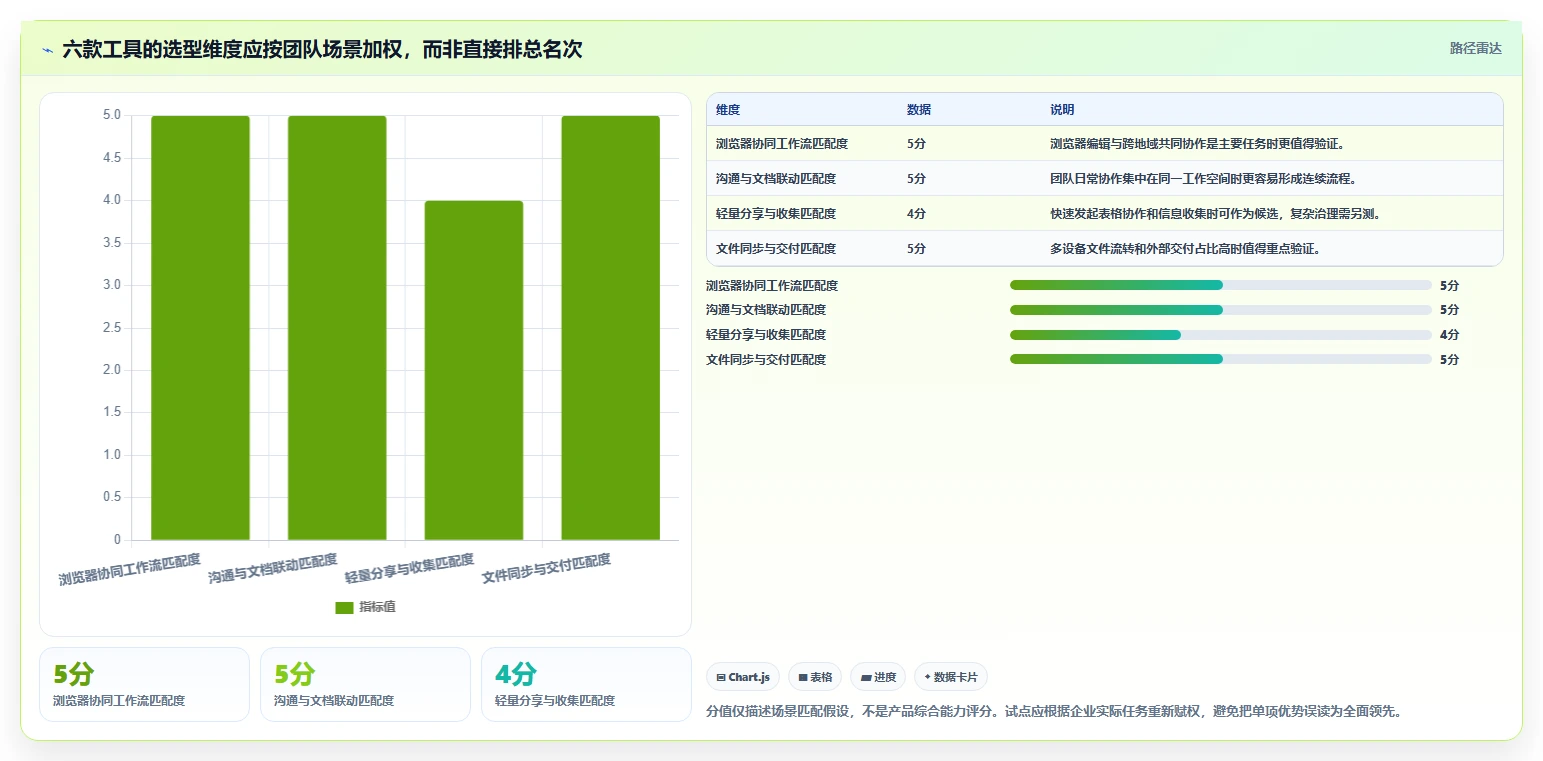Click the 进度 tag chip

pyautogui.click(x=877, y=677)
